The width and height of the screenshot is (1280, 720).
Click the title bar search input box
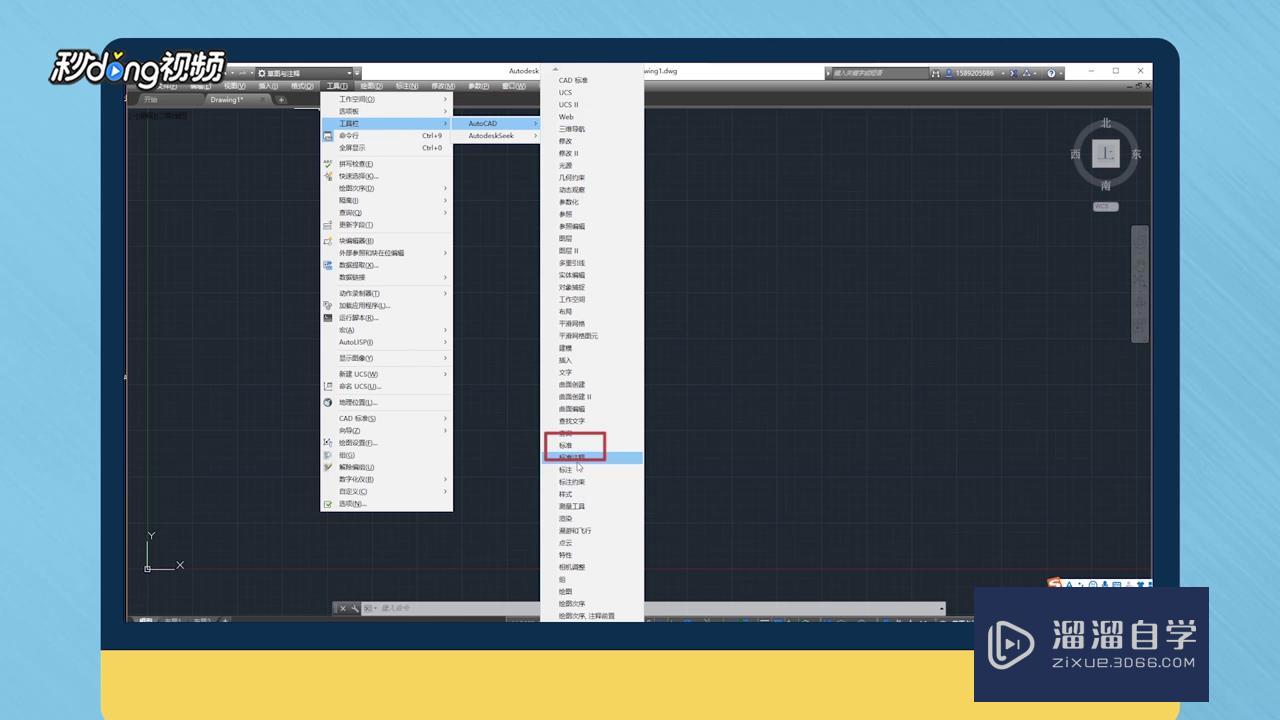coord(878,73)
